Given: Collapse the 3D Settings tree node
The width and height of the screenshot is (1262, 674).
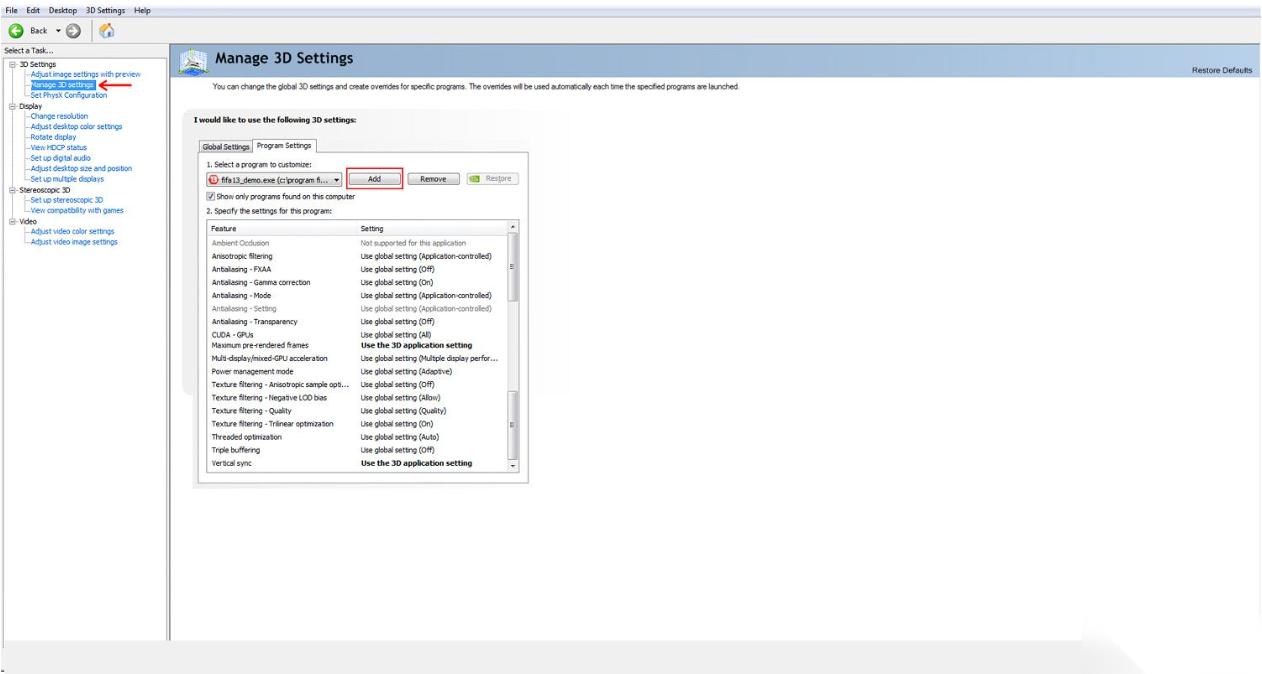Looking at the screenshot, I should pyautogui.click(x=12, y=65).
